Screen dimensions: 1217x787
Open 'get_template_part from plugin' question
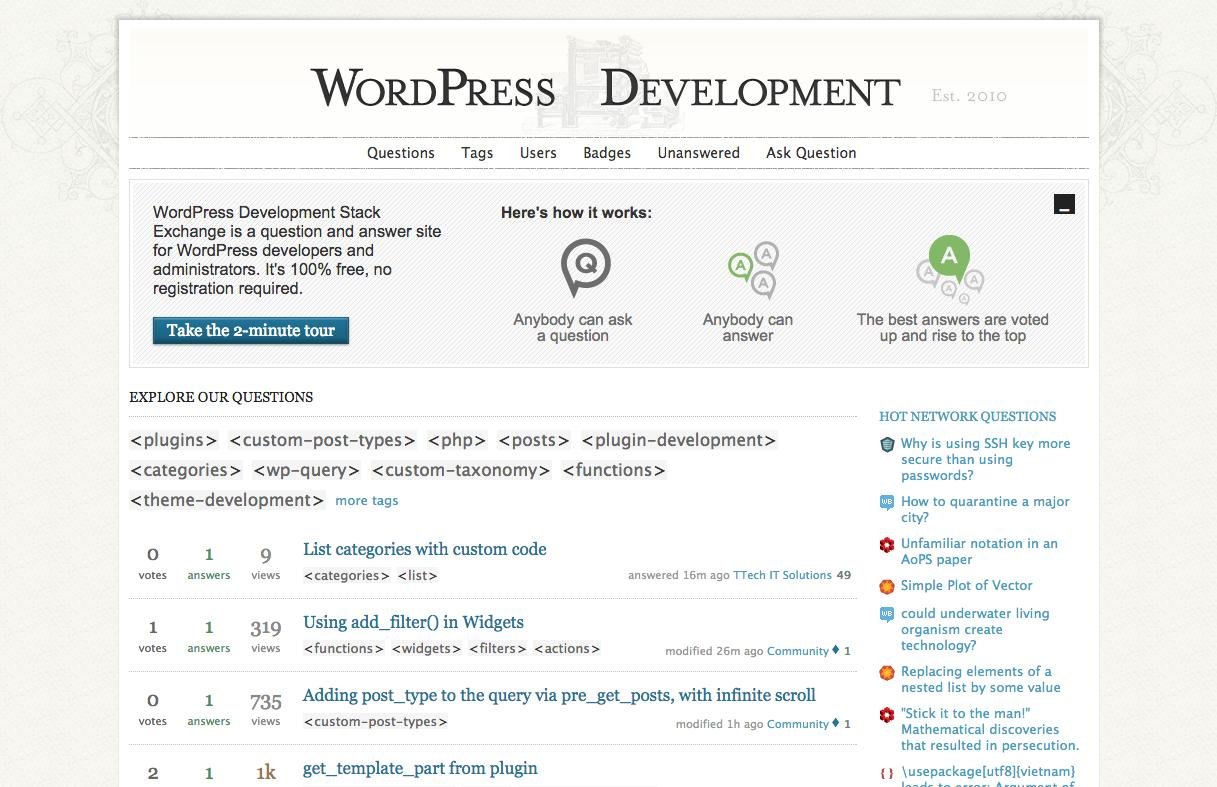[420, 768]
